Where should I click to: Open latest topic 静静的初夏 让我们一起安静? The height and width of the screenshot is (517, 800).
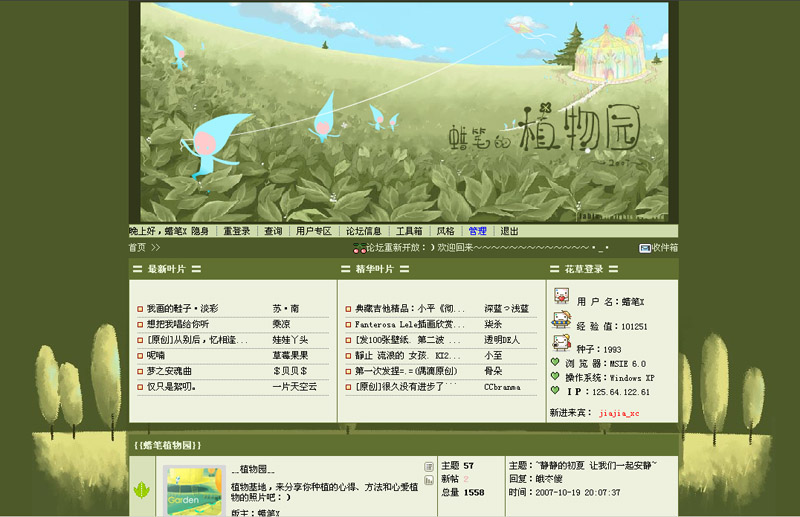(x=595, y=465)
